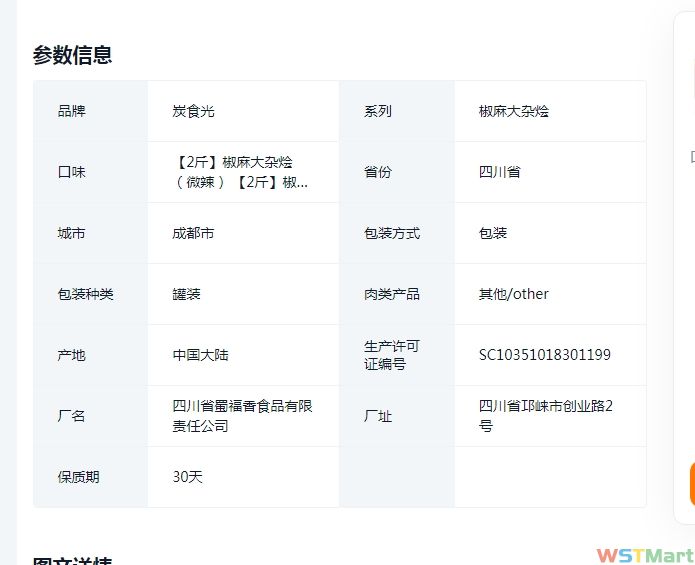Click the packaging type value 罐装
Screen dimensions: 695x565
(x=186, y=294)
